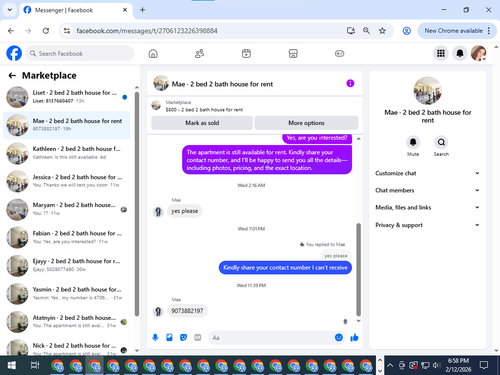Click the chat messages vertical scrollbar
500x375 pixels.
358,269
